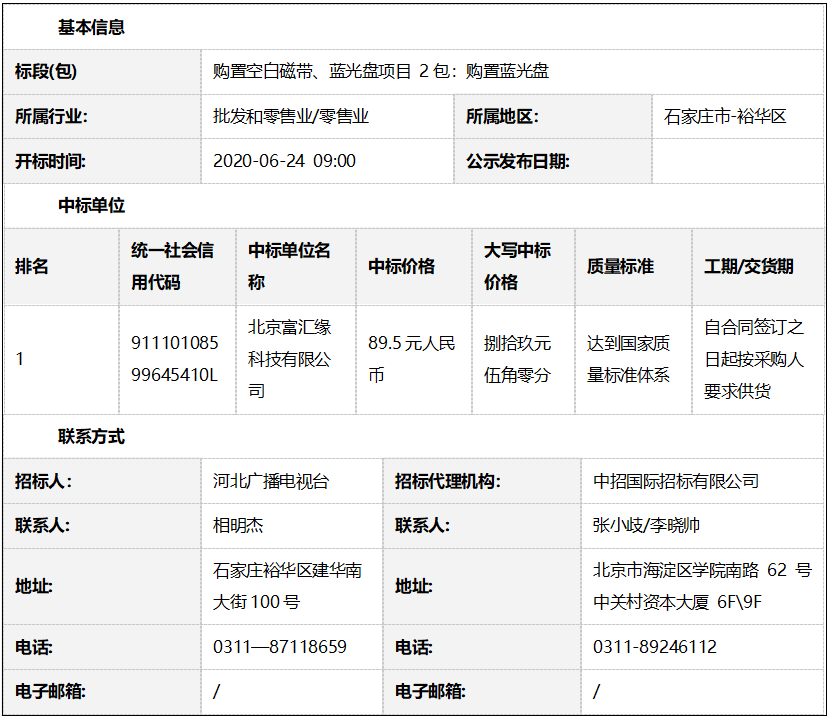The image size is (827, 719).
Task: Select contact name 相明杰
Action: click(x=238, y=525)
